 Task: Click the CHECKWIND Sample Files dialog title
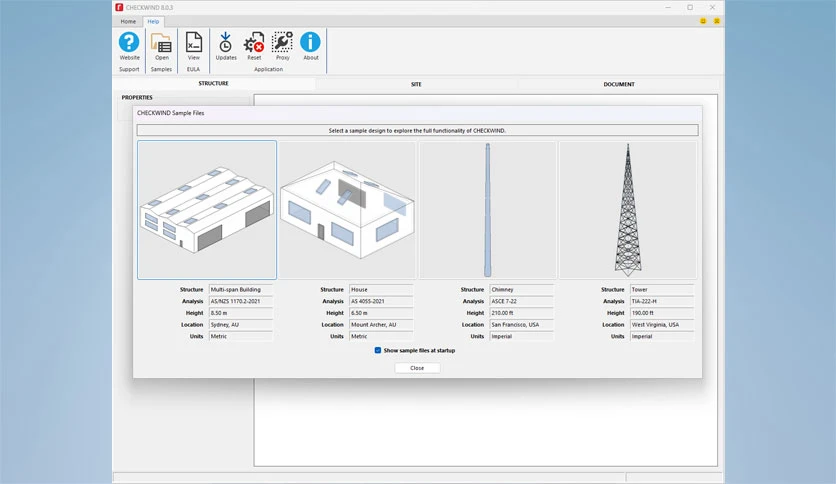[x=171, y=113]
